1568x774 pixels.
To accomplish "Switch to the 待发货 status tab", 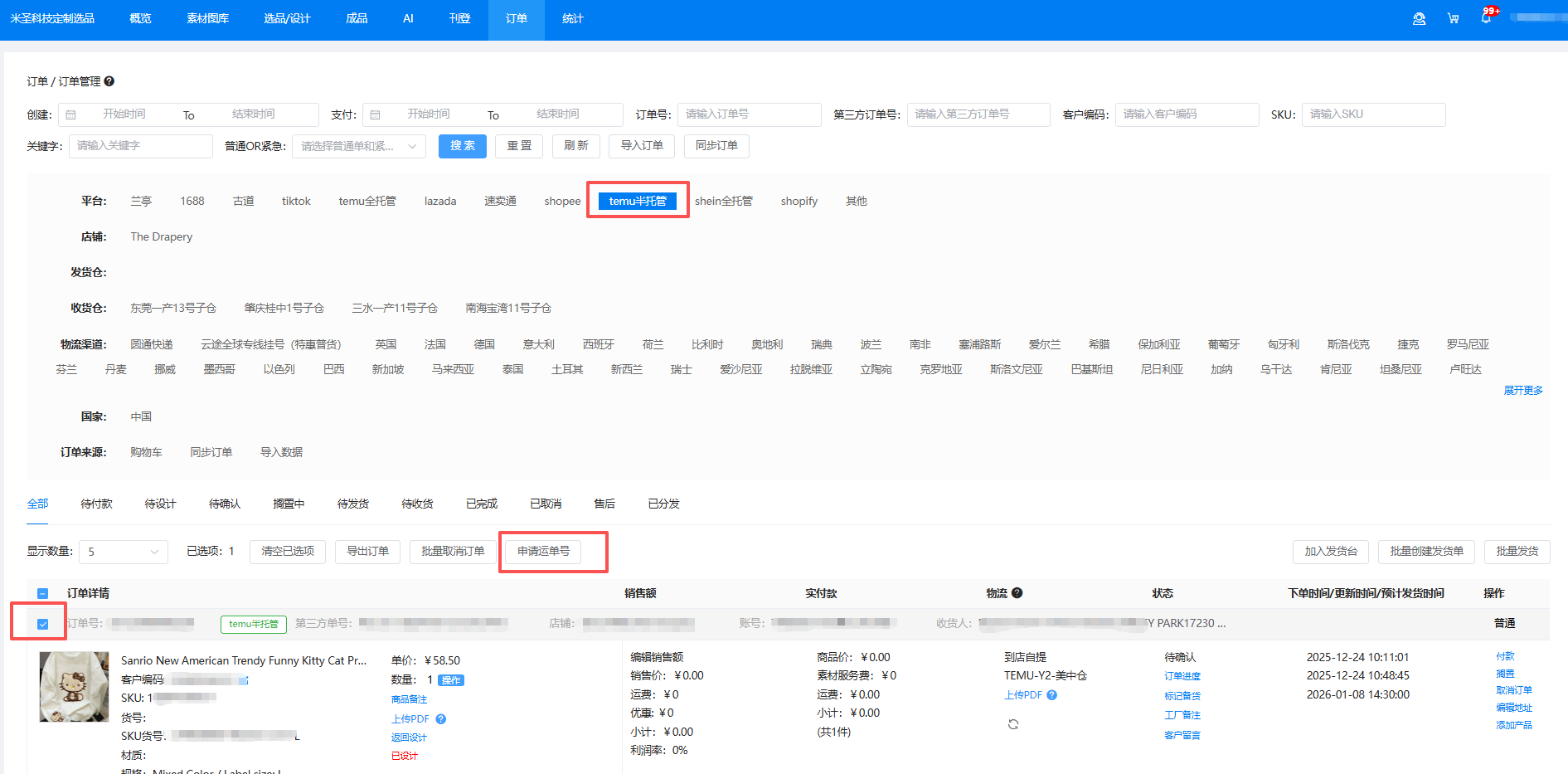I will [x=352, y=504].
